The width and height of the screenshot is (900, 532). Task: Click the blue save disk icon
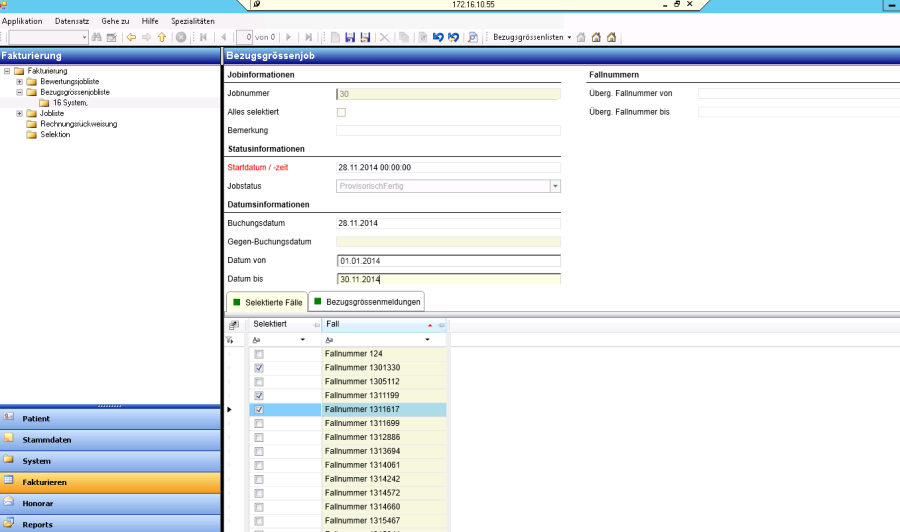(x=350, y=37)
